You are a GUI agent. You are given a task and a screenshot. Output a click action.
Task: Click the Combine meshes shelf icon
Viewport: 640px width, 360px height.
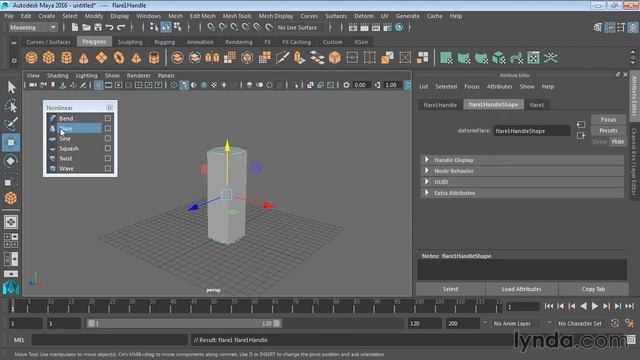pos(177,58)
